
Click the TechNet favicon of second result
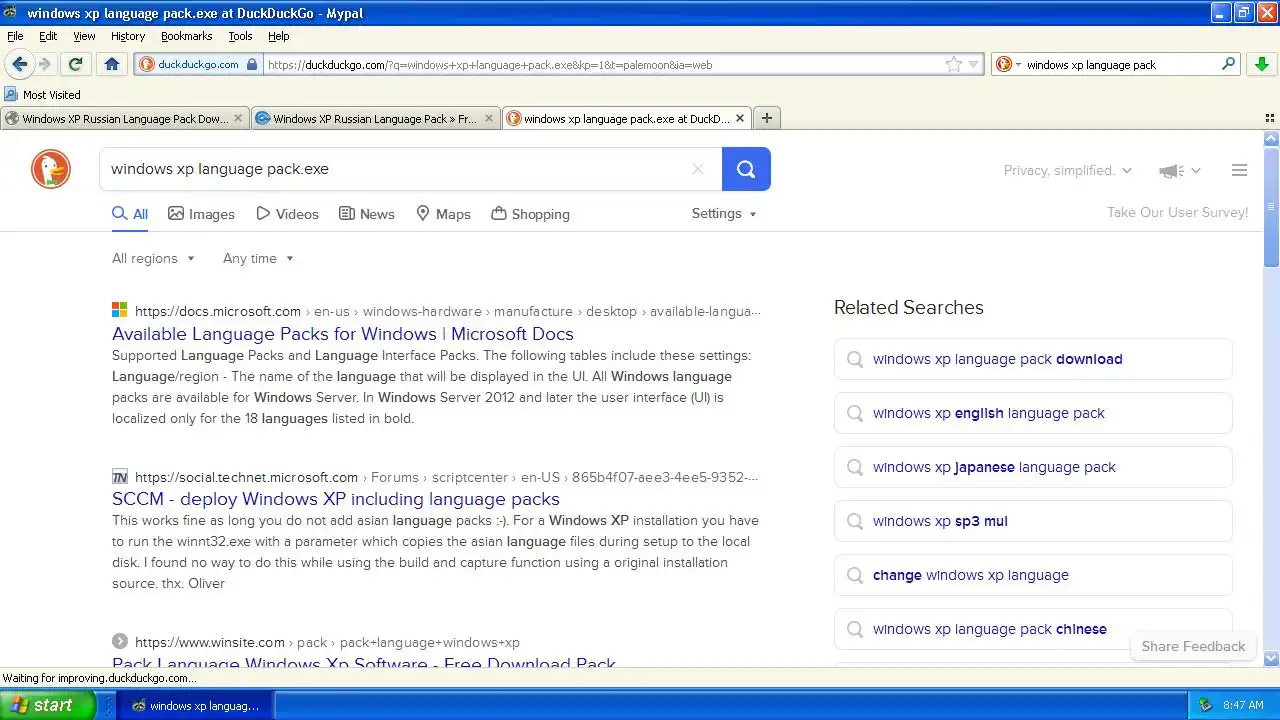click(x=120, y=477)
